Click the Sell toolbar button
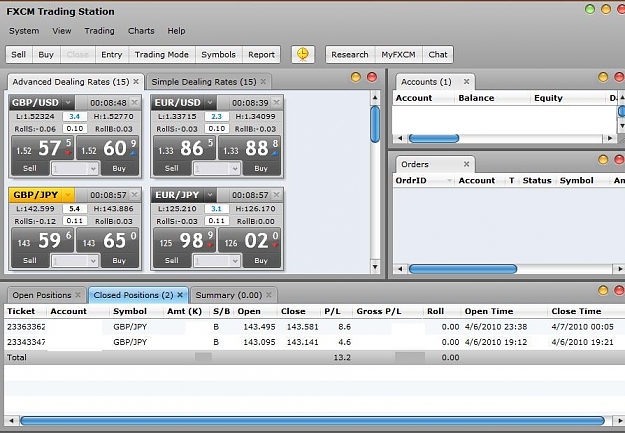Viewport: 625px width, 433px height. [x=19, y=55]
